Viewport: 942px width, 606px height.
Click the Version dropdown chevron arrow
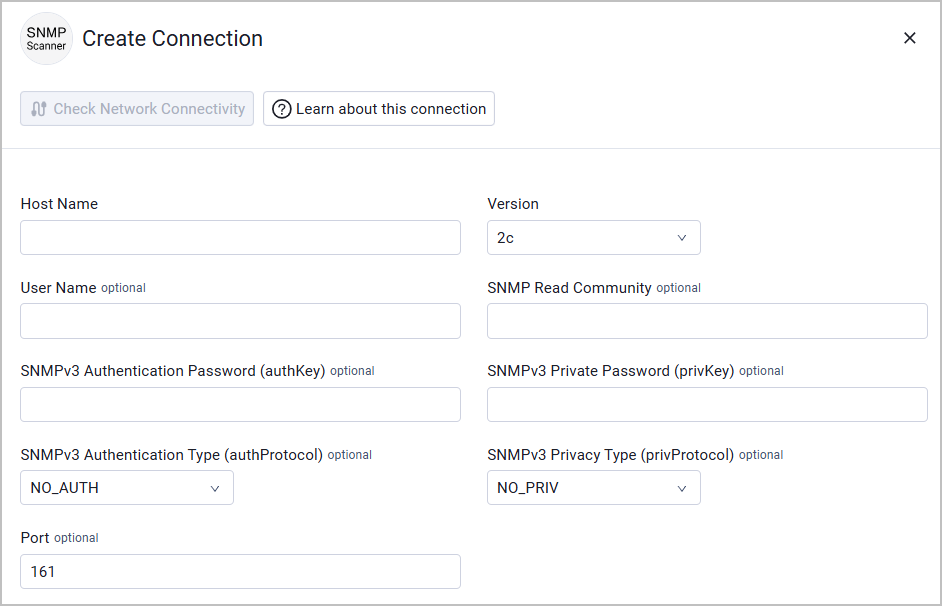682,238
